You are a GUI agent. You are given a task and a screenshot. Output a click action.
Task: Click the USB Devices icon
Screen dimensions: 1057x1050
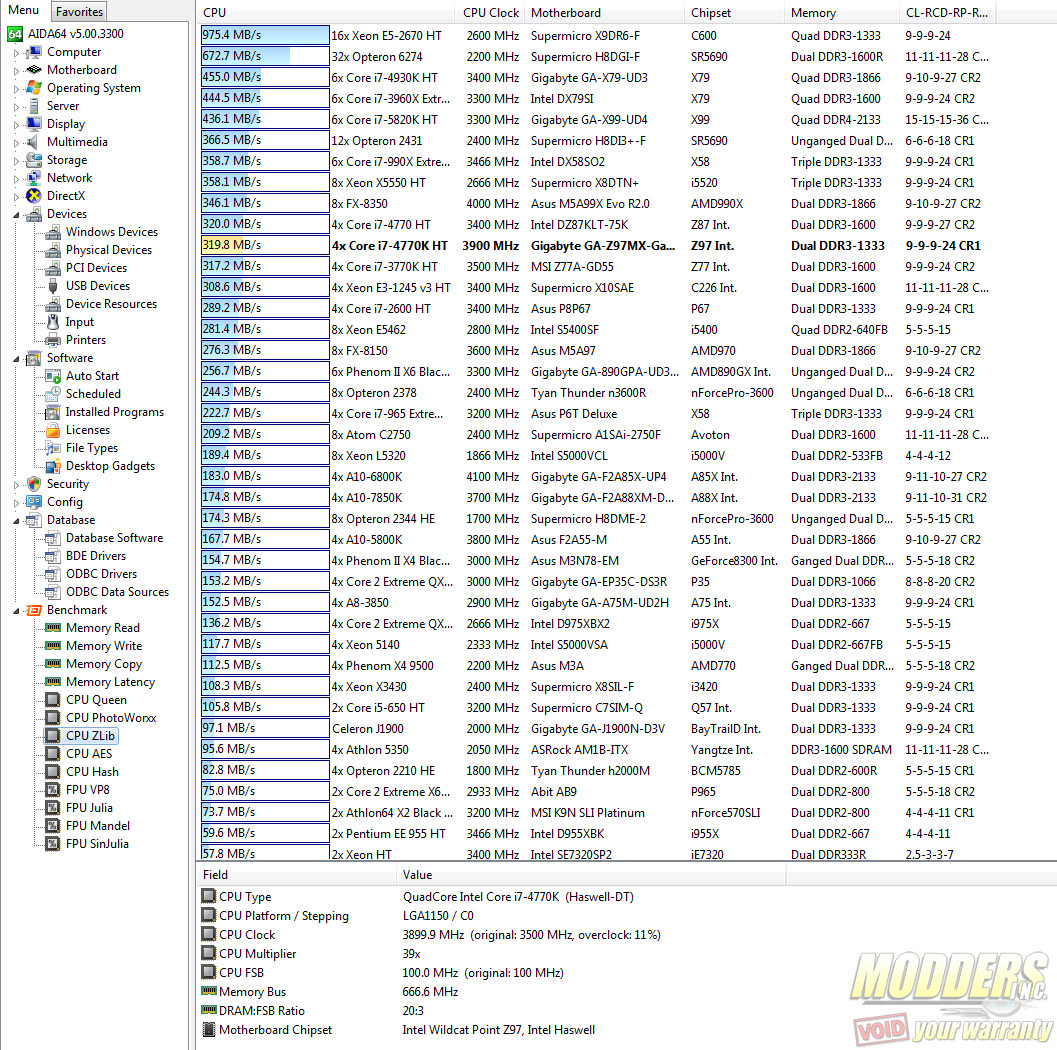53,286
